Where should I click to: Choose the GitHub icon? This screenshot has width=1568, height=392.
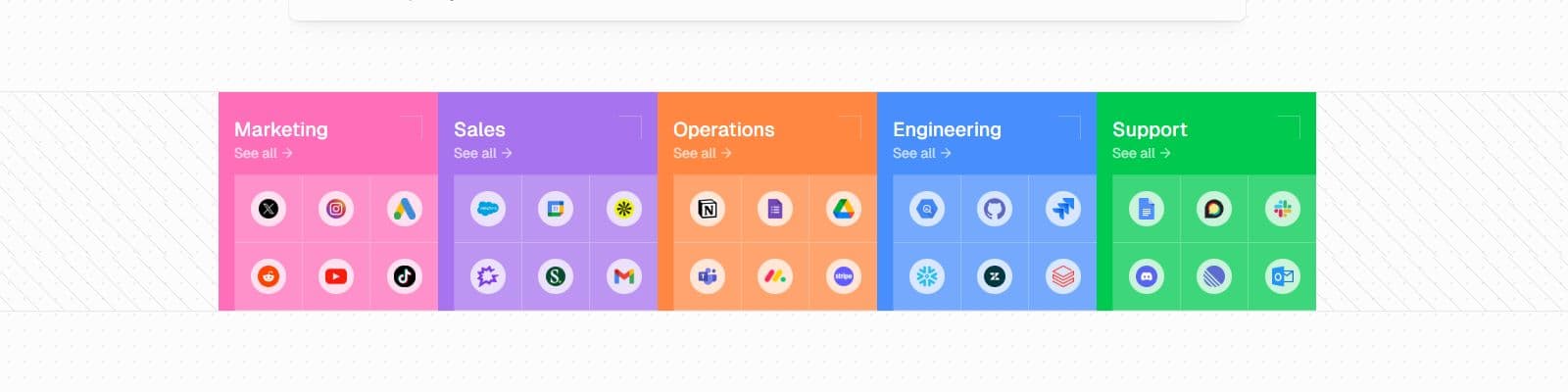point(995,209)
